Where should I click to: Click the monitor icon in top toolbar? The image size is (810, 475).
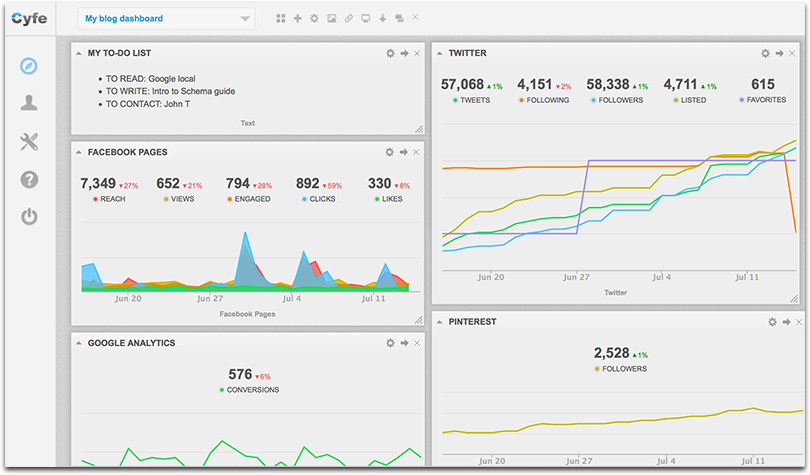(x=365, y=19)
